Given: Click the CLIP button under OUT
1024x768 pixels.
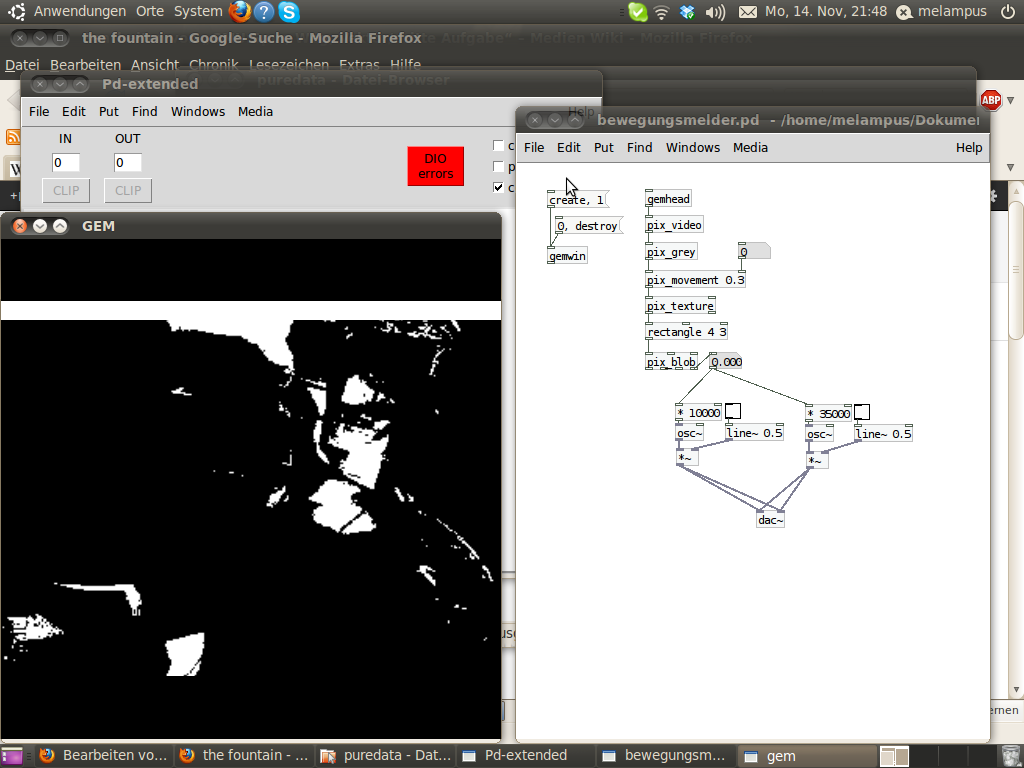Looking at the screenshot, I should (128, 191).
